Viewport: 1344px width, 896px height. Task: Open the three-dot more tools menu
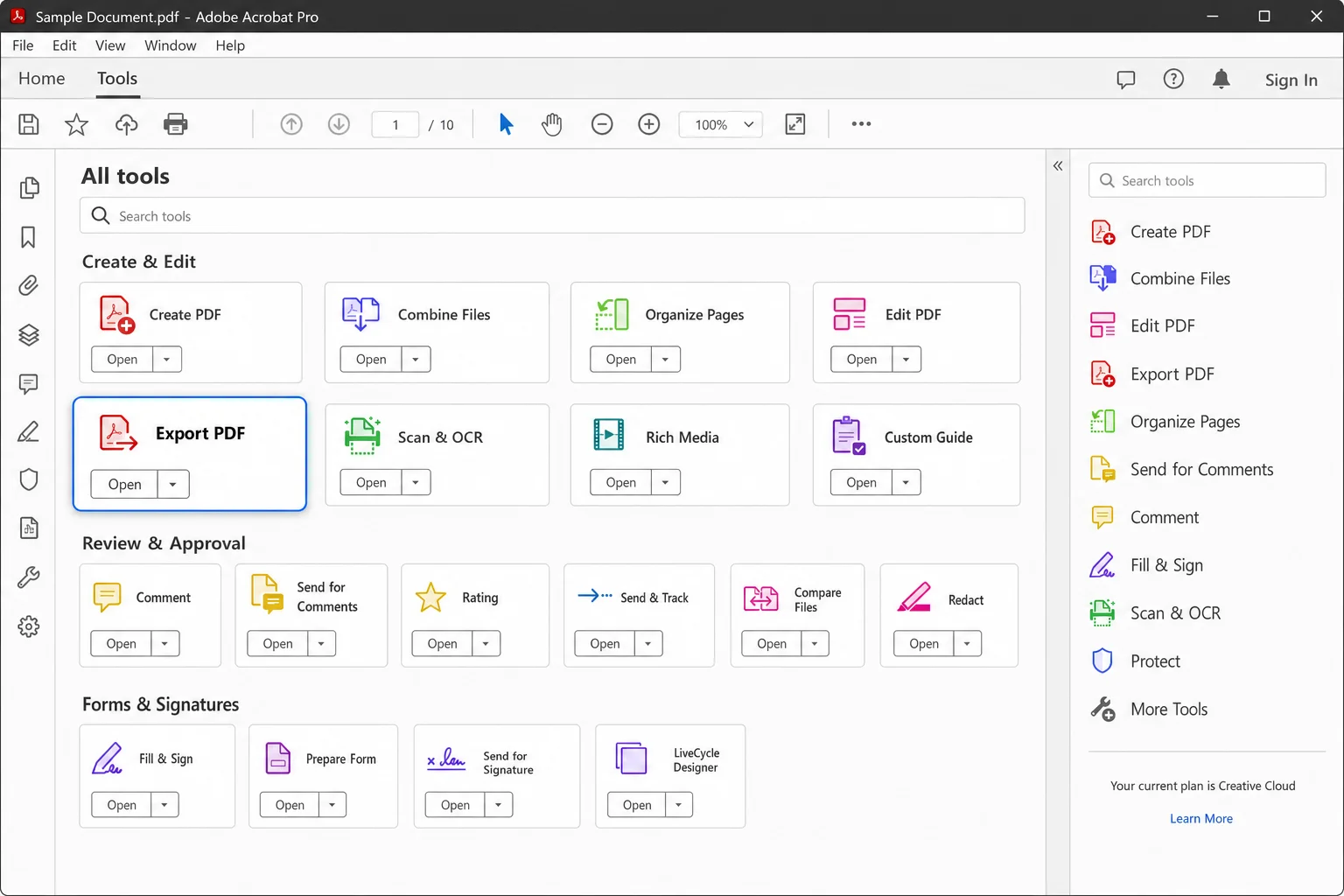[861, 123]
